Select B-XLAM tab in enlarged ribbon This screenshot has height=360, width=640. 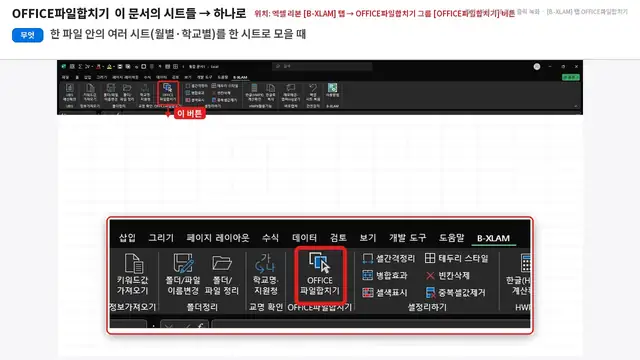tap(493, 238)
